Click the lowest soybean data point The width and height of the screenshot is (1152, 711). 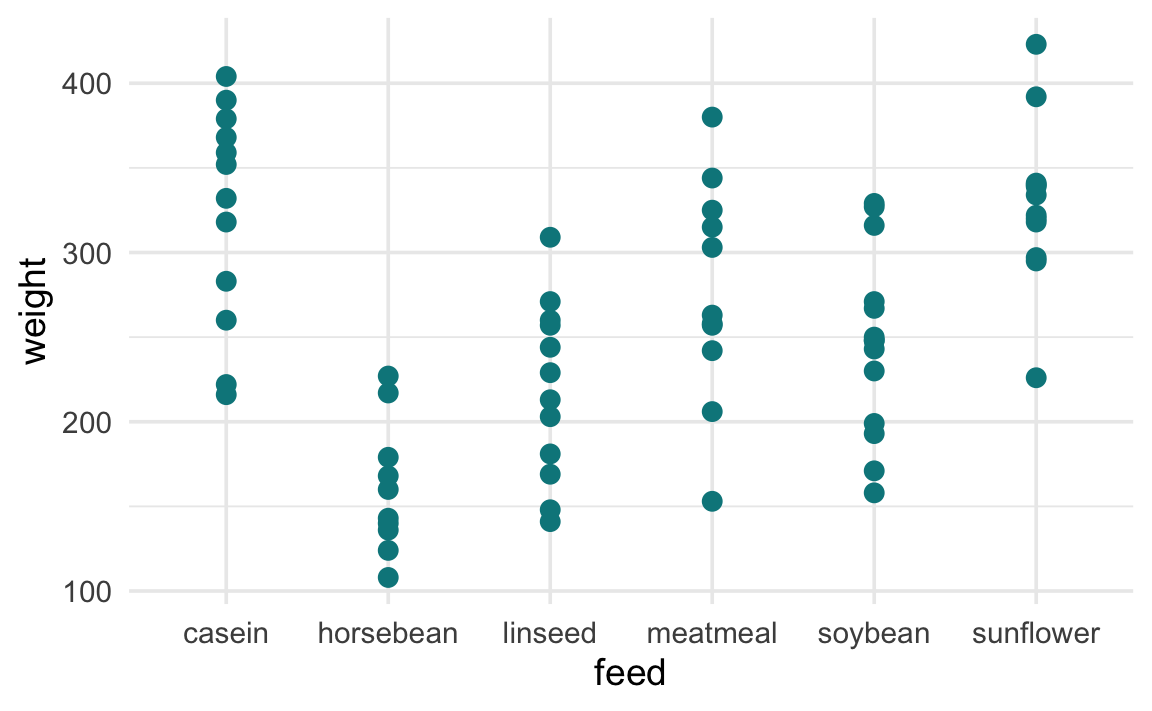(874, 492)
